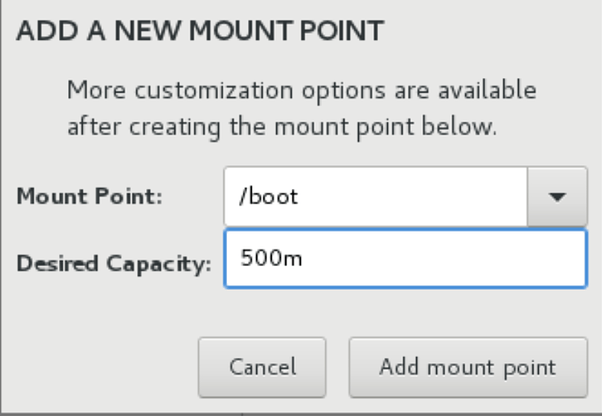This screenshot has height=416, width=602.
Task: Select the Mount Point: label
Action: pos(89,196)
